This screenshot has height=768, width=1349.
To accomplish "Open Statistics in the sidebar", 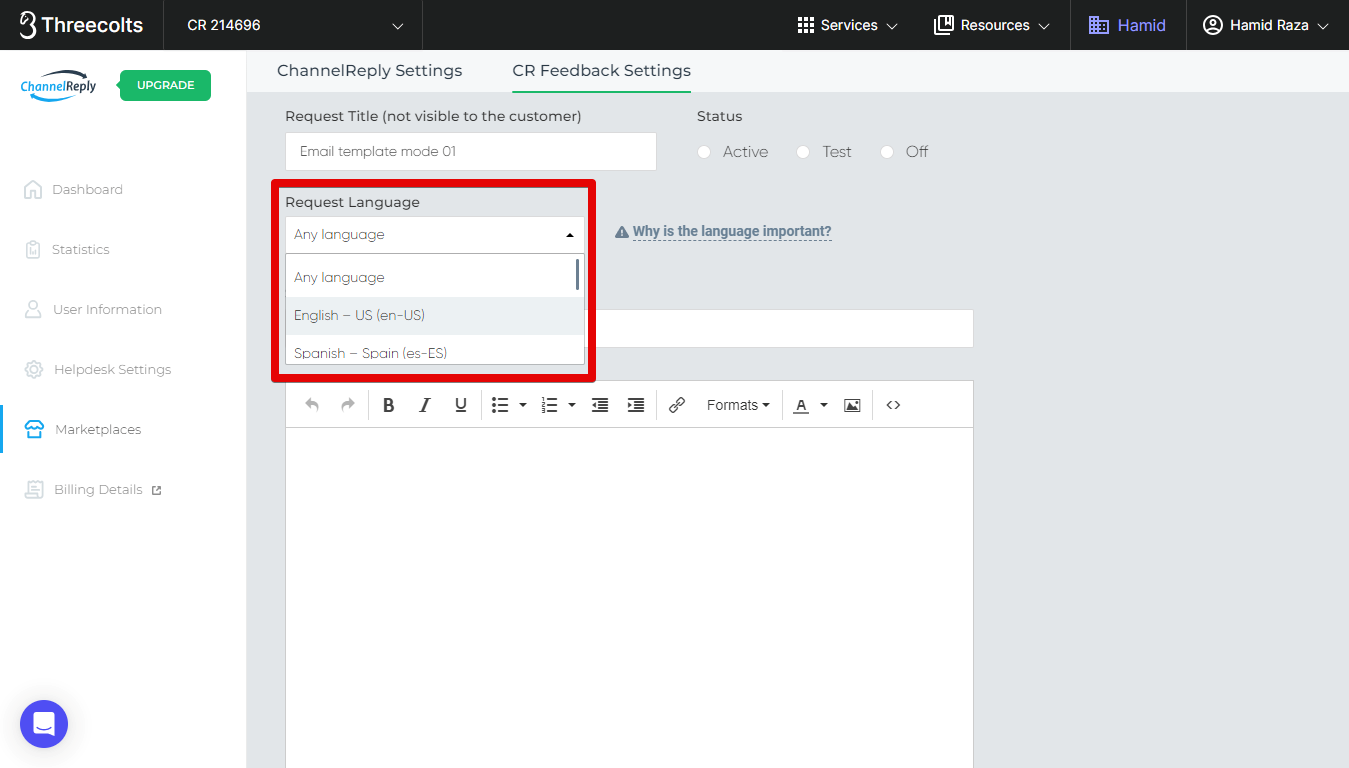I will pyautogui.click(x=81, y=249).
